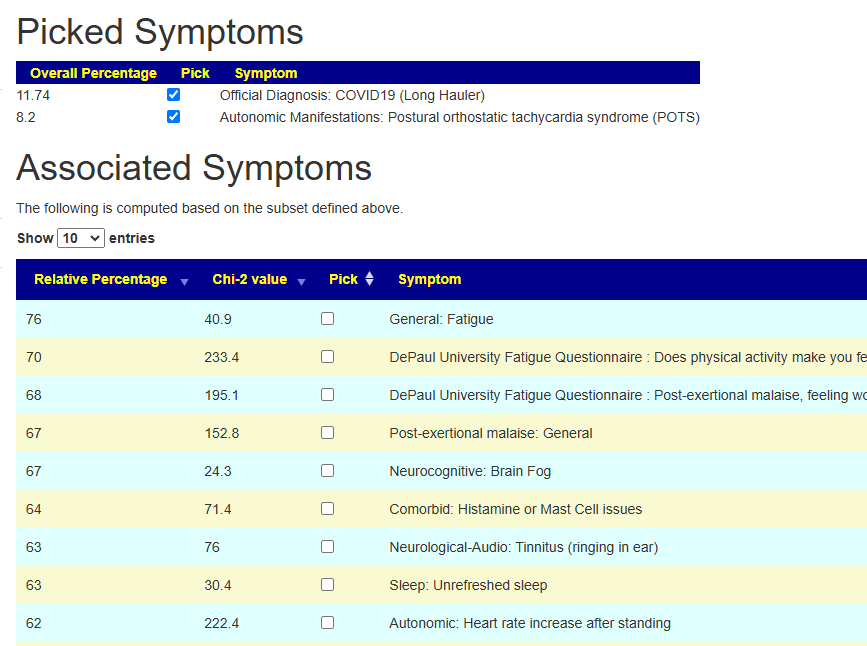Open the Show entries count dropdown
This screenshot has width=867, height=646.
click(81, 238)
